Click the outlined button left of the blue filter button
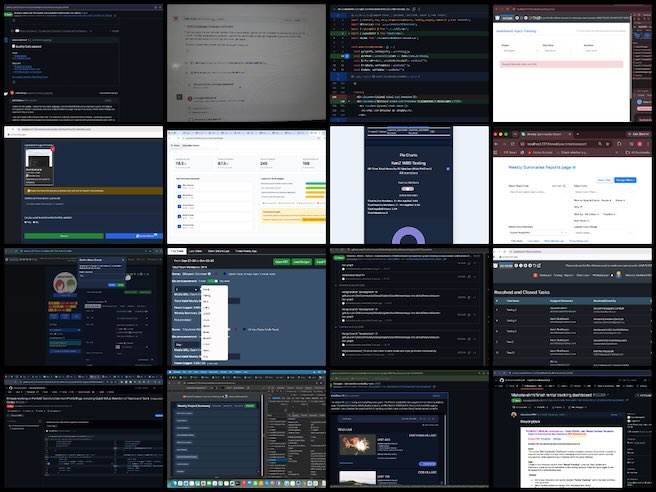 click(x=604, y=180)
